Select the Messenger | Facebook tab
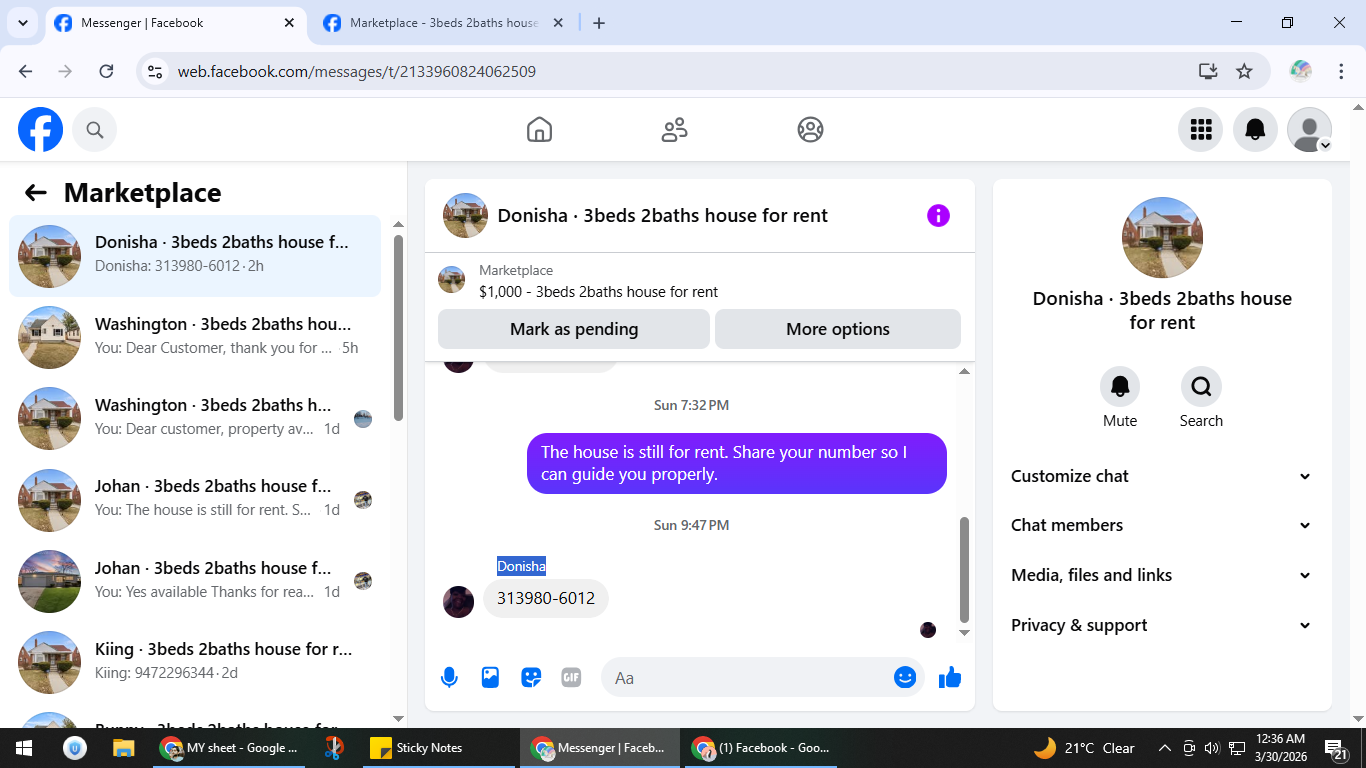This screenshot has height=768, width=1366. click(176, 23)
